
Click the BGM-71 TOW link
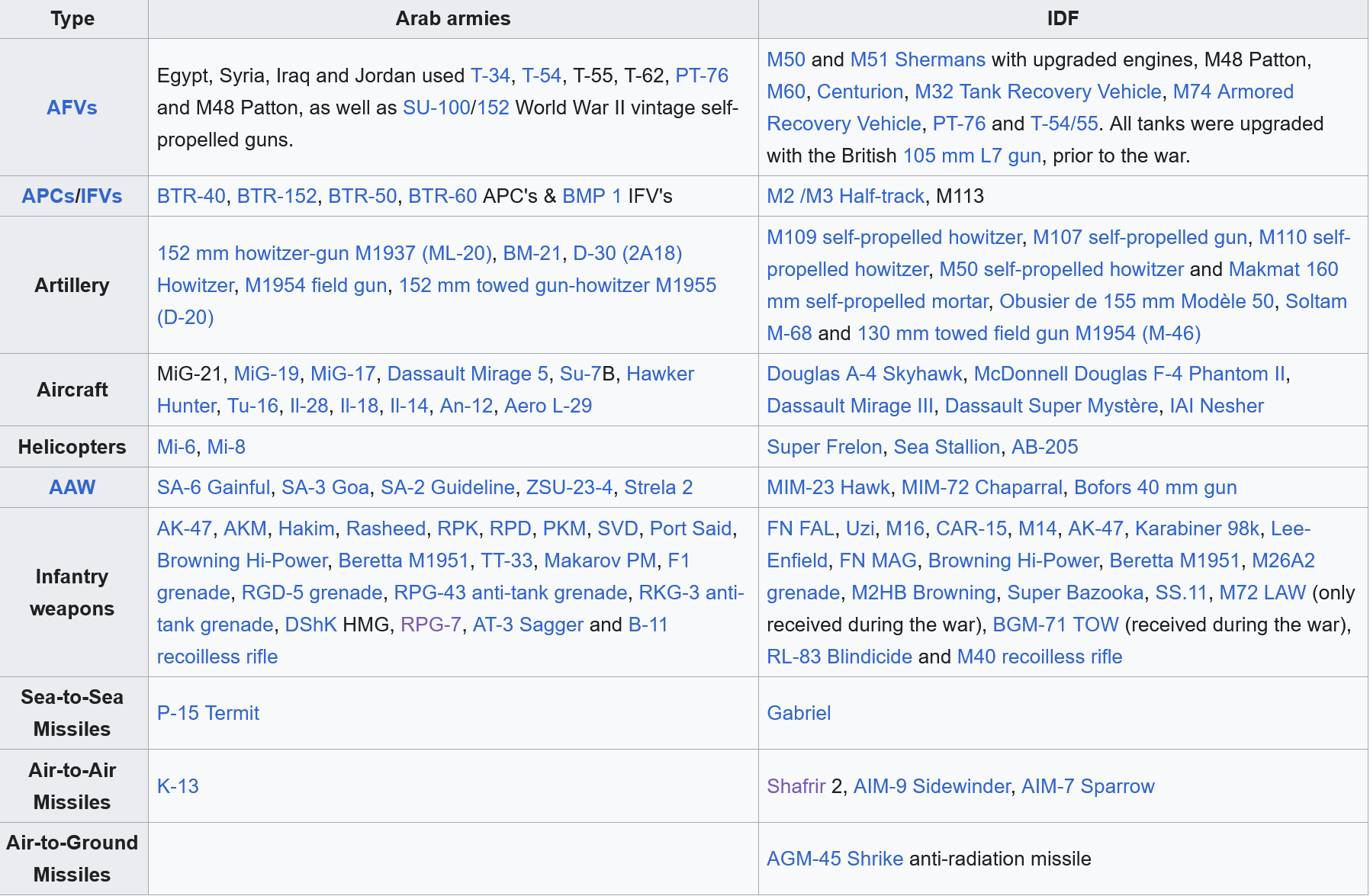point(1055,625)
